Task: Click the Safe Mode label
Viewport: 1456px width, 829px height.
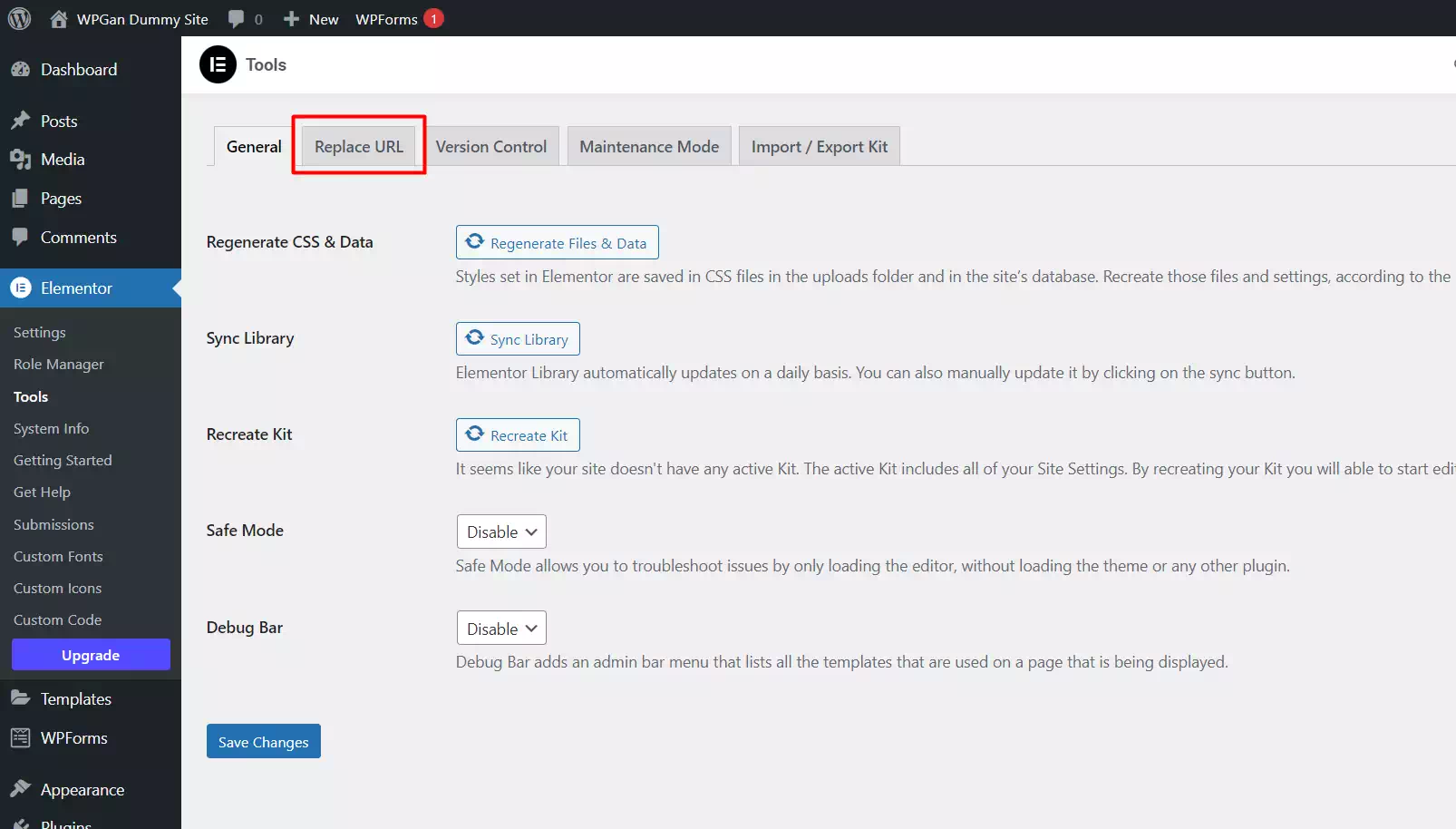Action: (x=245, y=531)
